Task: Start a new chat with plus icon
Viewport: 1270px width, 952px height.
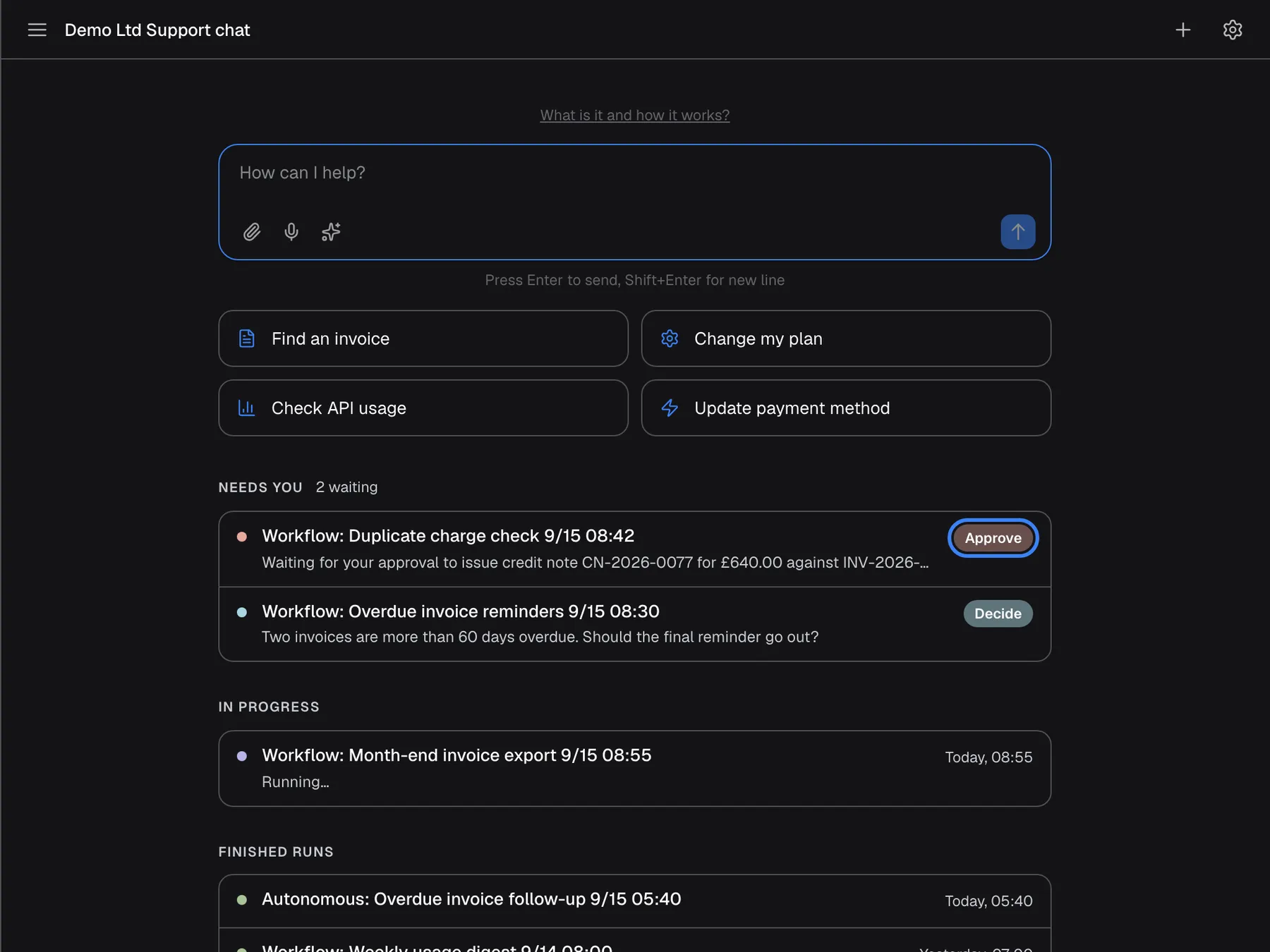Action: (x=1183, y=30)
